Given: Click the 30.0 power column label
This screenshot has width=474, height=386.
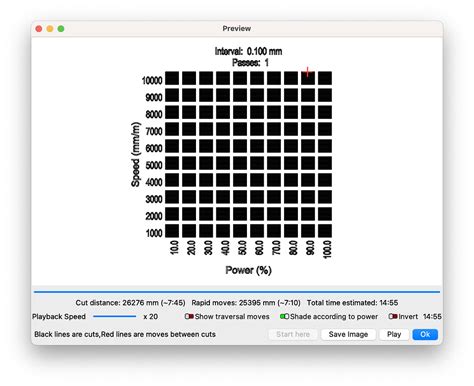Looking at the screenshot, I should [208, 248].
